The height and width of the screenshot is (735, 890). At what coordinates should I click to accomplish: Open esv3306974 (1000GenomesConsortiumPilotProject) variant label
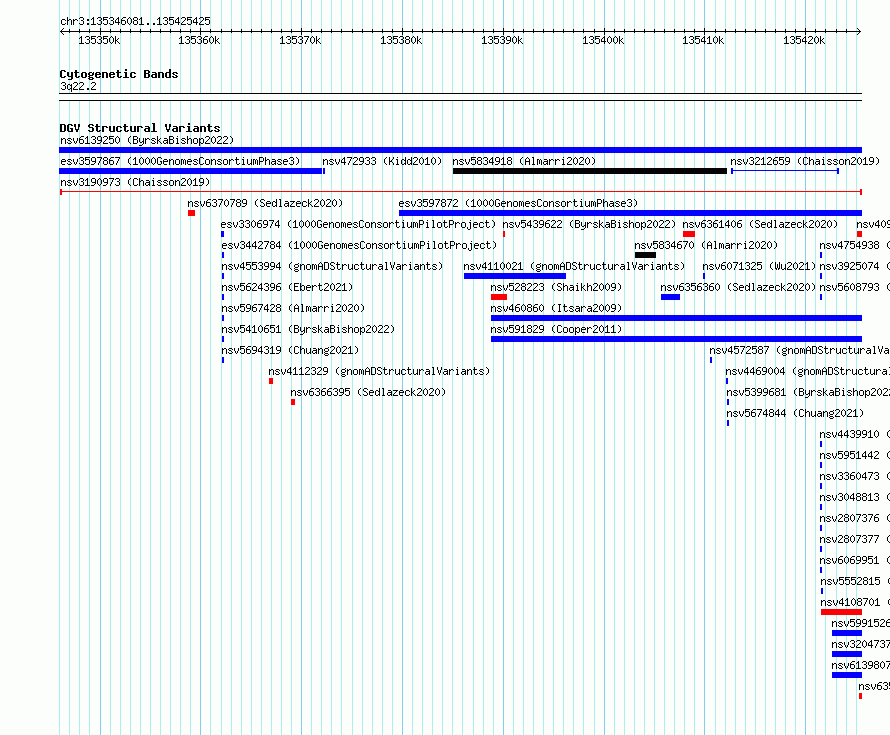coord(359,224)
